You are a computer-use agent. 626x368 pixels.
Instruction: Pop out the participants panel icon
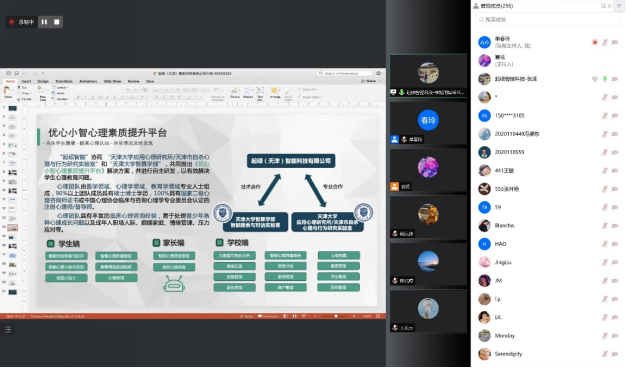pyautogui.click(x=603, y=6)
